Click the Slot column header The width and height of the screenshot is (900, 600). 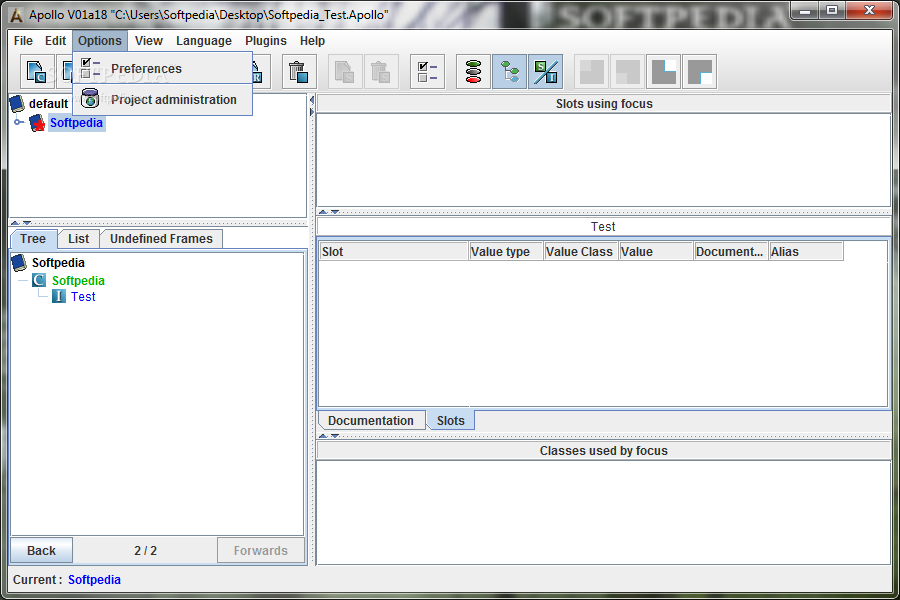(394, 251)
